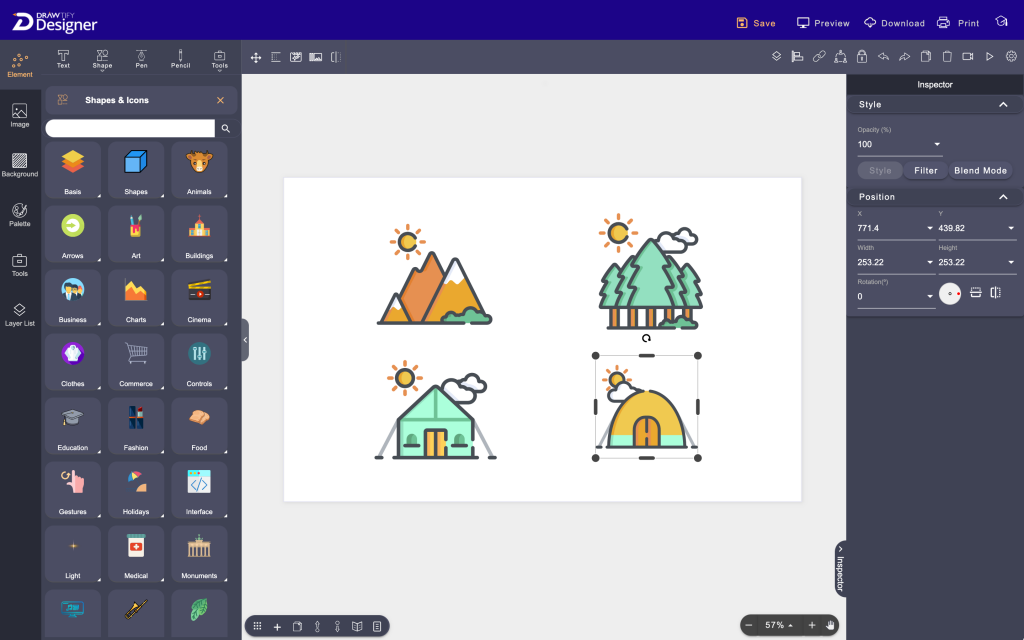Adjust the rotation dial in the Inspector
This screenshot has width=1024, height=640.
tap(950, 293)
